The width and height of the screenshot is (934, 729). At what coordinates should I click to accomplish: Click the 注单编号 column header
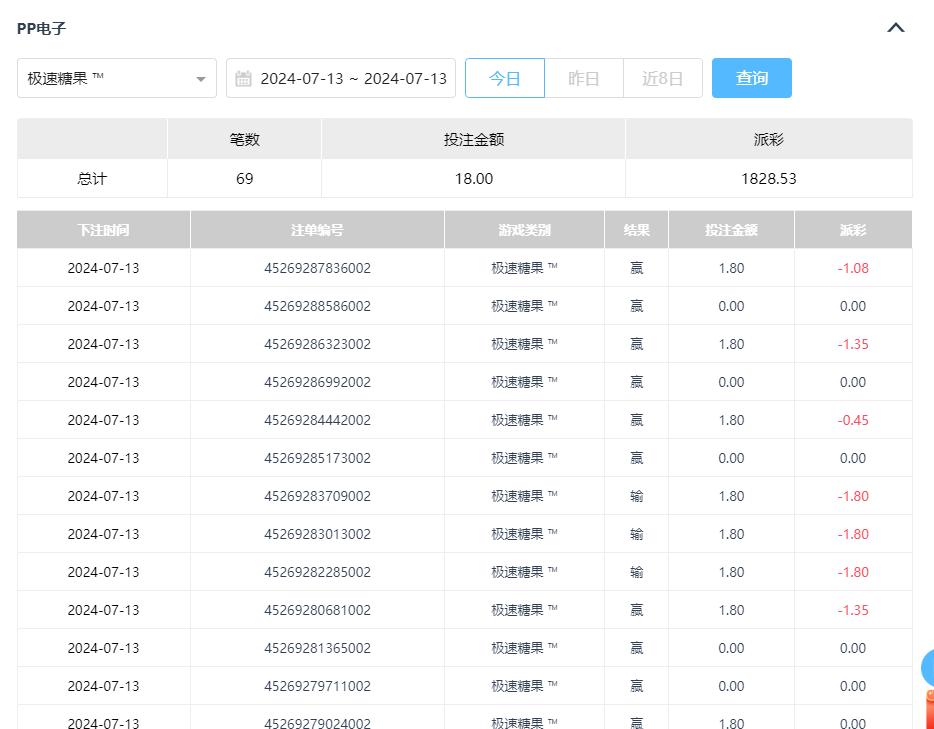pyautogui.click(x=317, y=230)
